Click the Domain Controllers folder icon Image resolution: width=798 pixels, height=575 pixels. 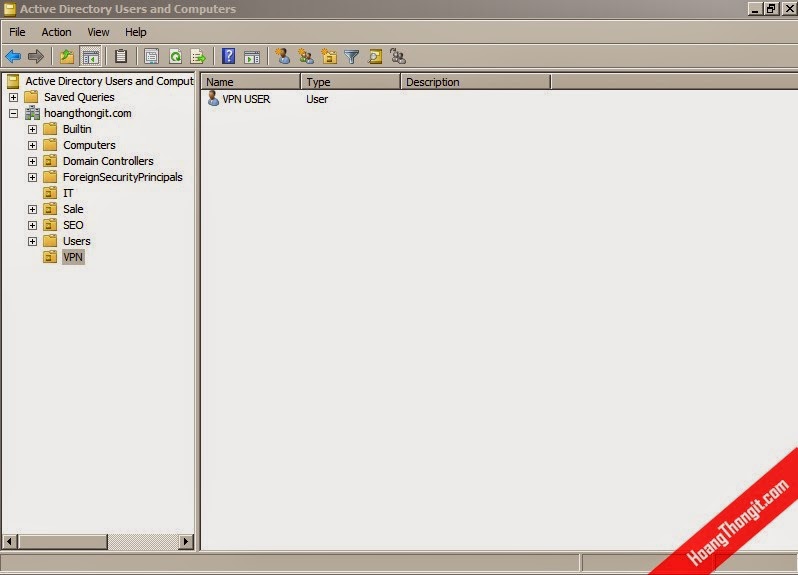(x=50, y=161)
